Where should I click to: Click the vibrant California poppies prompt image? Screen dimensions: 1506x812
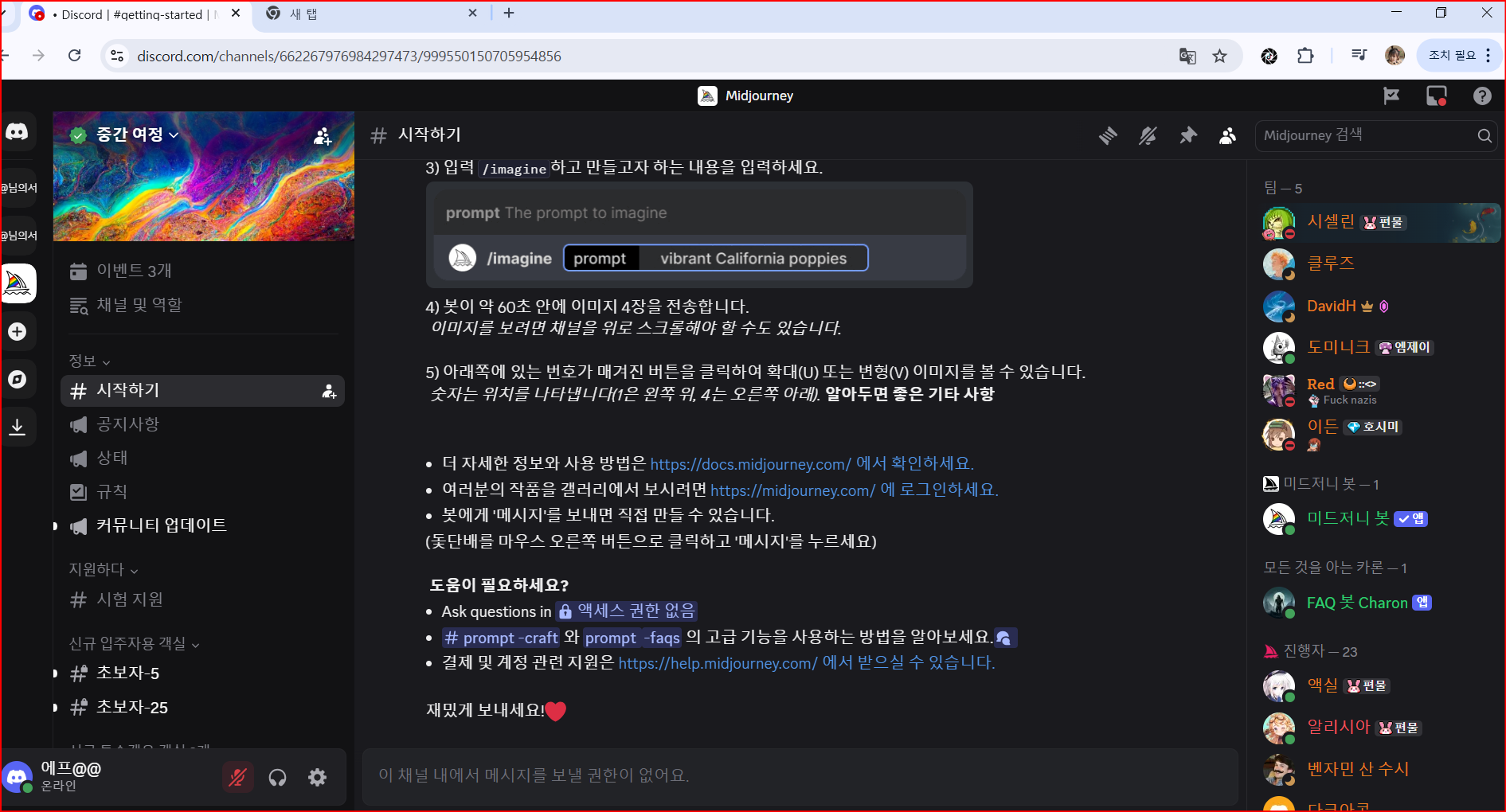[699, 235]
